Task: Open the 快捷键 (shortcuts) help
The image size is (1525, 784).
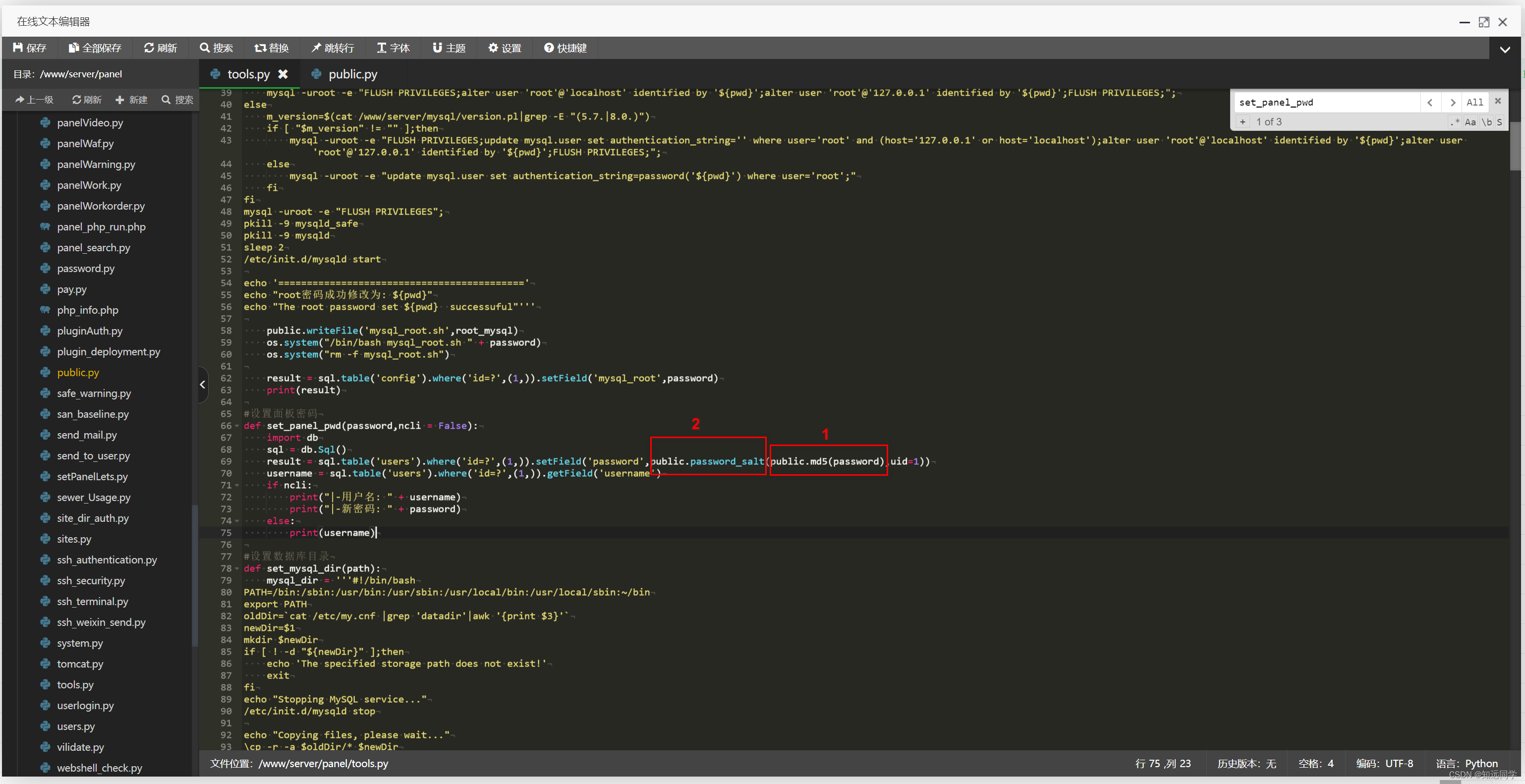Action: coord(565,48)
